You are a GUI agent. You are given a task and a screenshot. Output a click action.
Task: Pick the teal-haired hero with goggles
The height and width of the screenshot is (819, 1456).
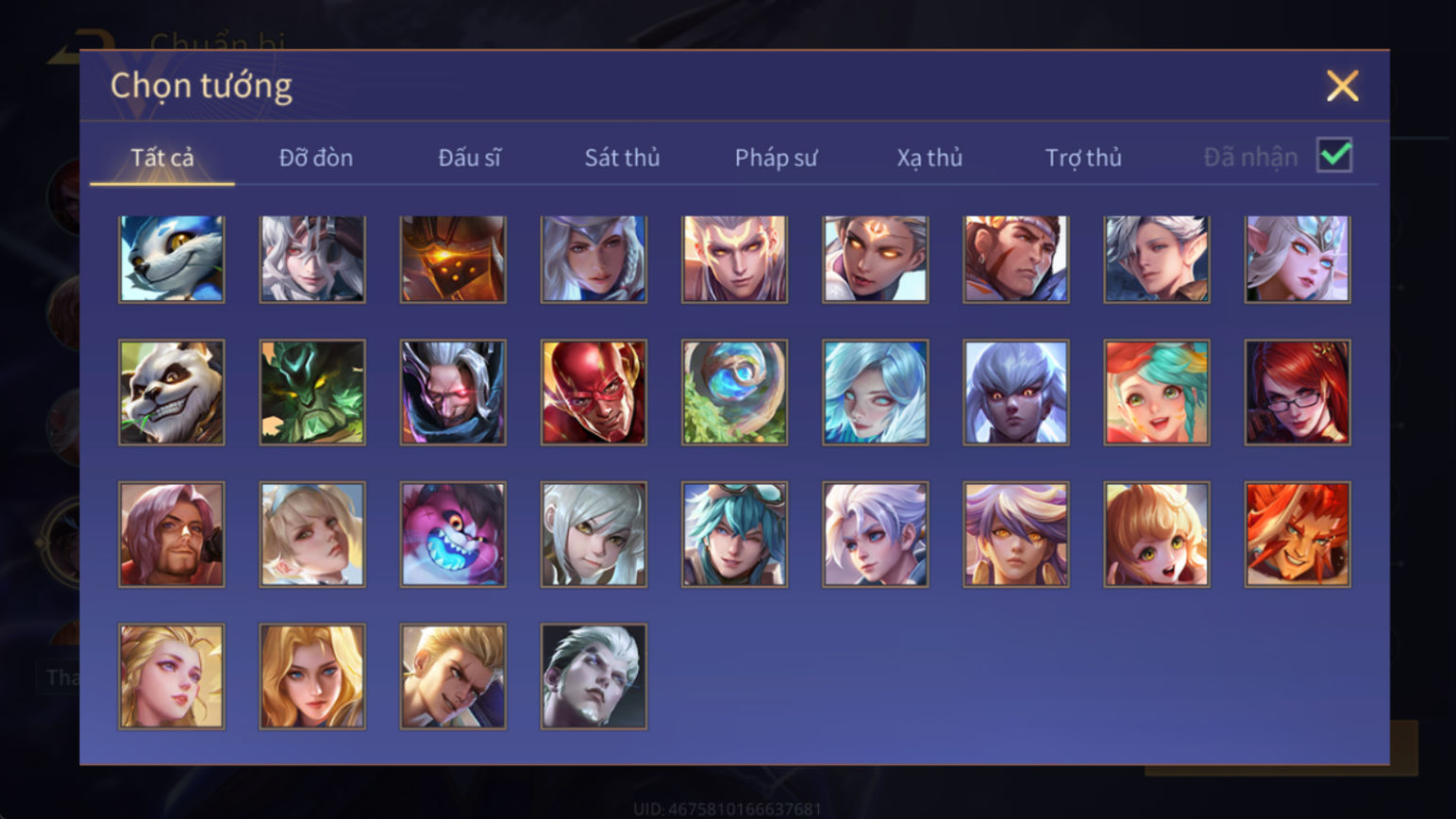click(734, 534)
